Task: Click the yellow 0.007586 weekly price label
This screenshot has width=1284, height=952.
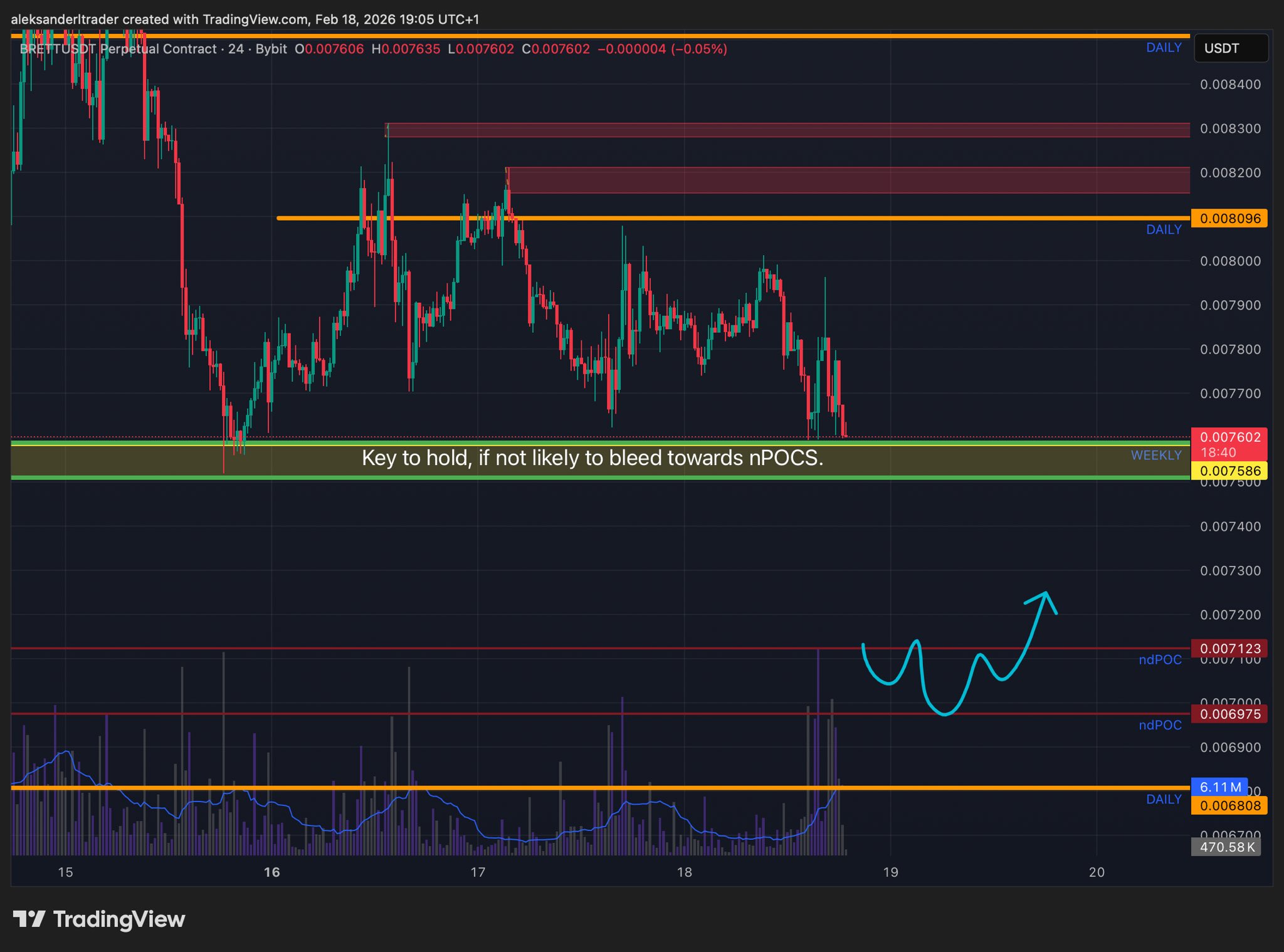Action: click(x=1229, y=471)
